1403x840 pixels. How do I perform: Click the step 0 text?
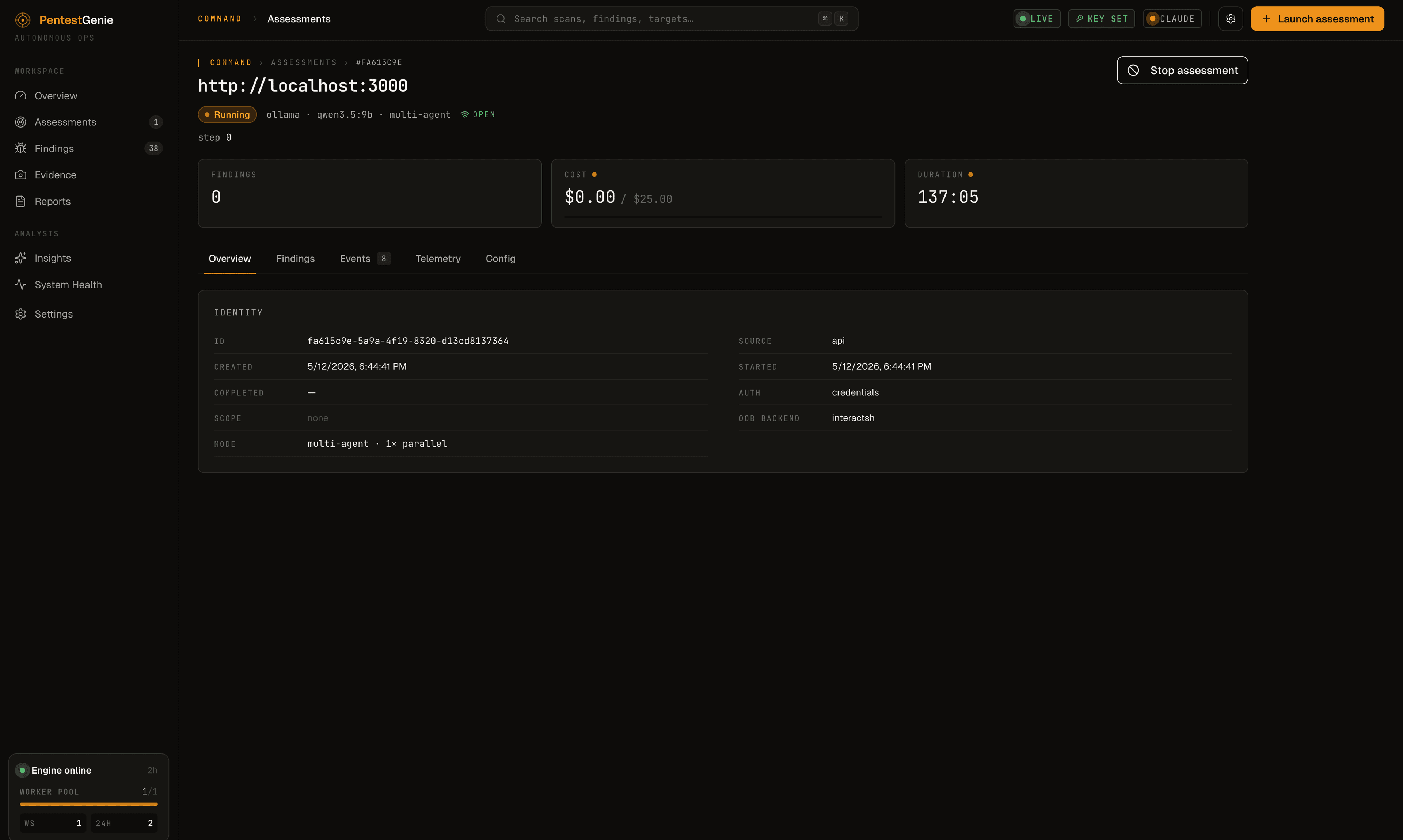point(214,137)
